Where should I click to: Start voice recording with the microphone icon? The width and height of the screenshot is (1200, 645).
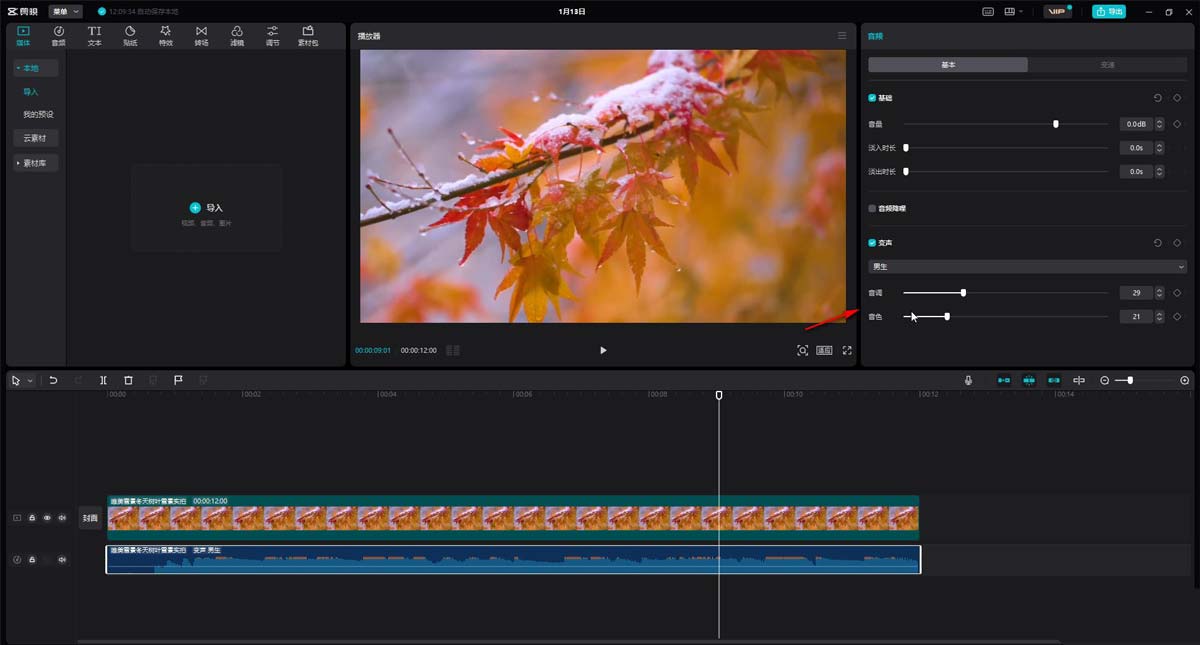[968, 380]
